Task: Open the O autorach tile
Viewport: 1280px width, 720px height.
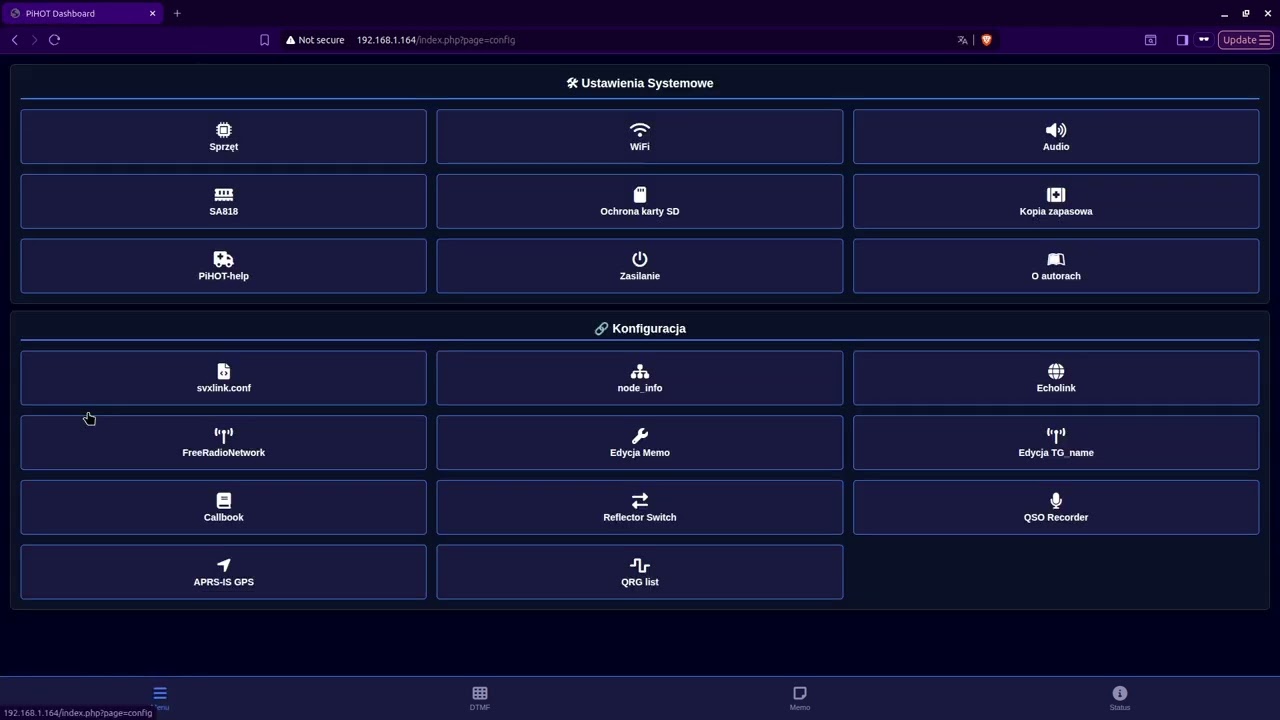Action: pyautogui.click(x=1056, y=266)
